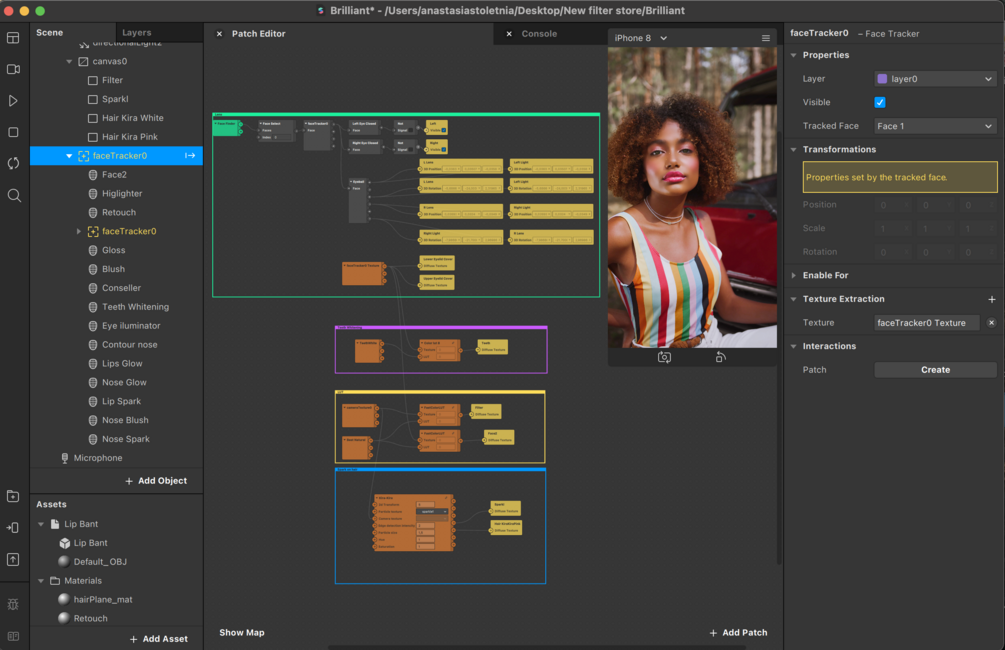Open the simulator hamburger menu
This screenshot has height=650, width=1005.
(765, 38)
